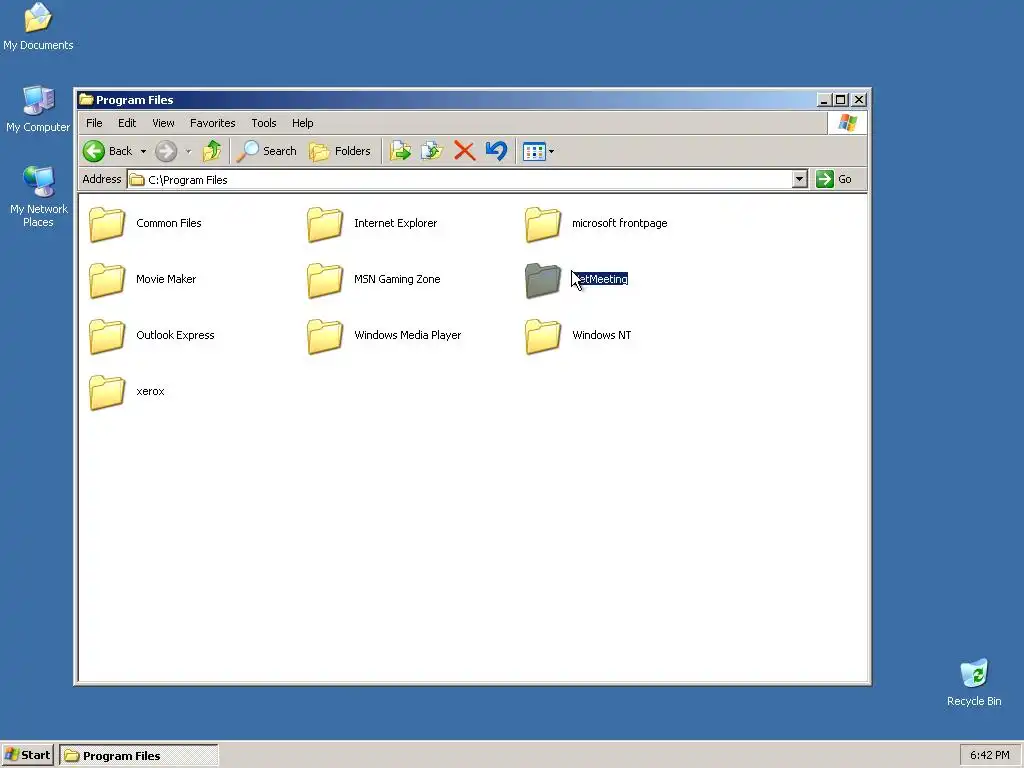This screenshot has height=768, width=1024.
Task: Open the Search pane
Action: pos(266,151)
